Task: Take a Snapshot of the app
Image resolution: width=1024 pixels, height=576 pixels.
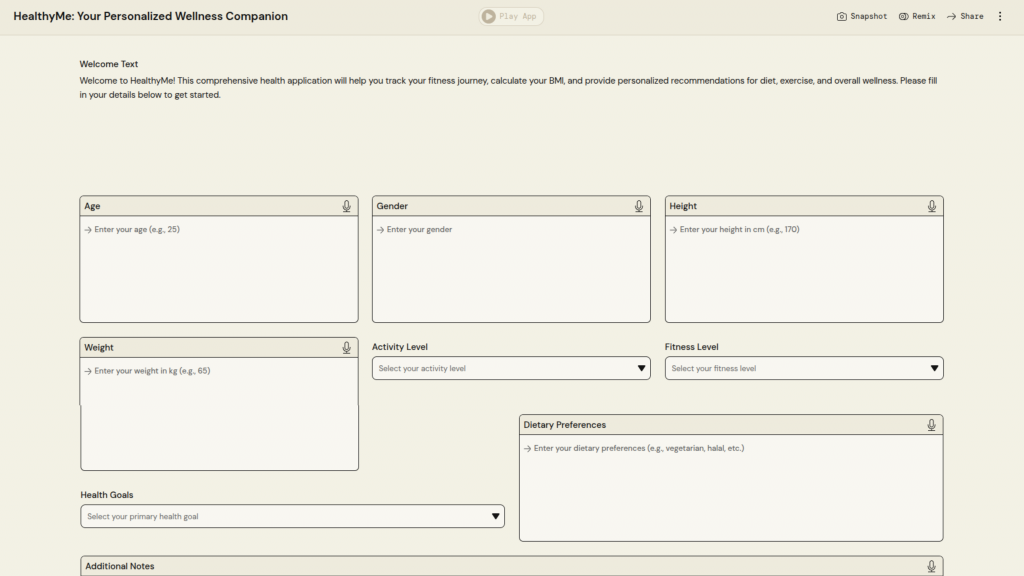Action: [x=862, y=16]
